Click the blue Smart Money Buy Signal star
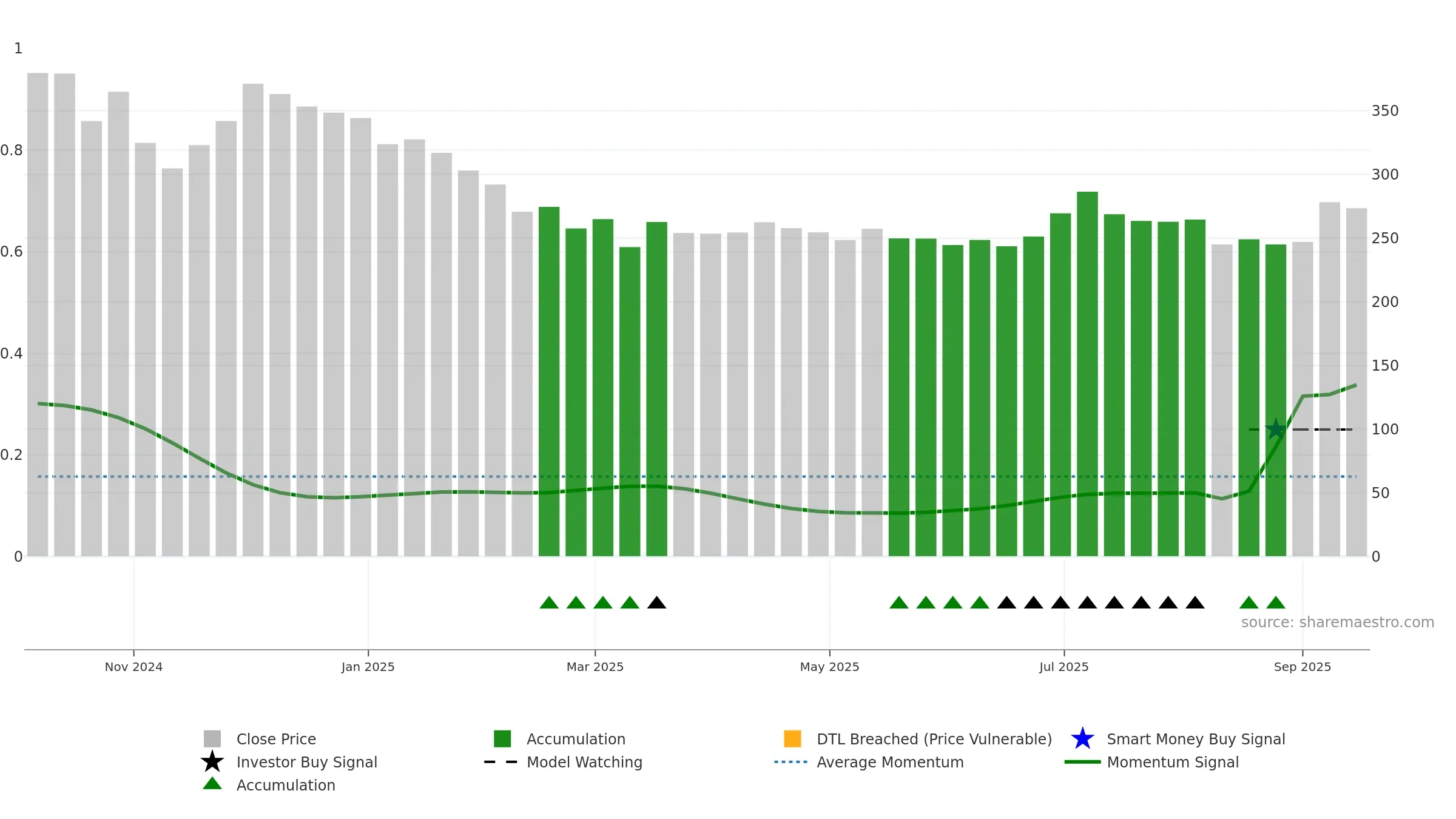 click(1082, 739)
